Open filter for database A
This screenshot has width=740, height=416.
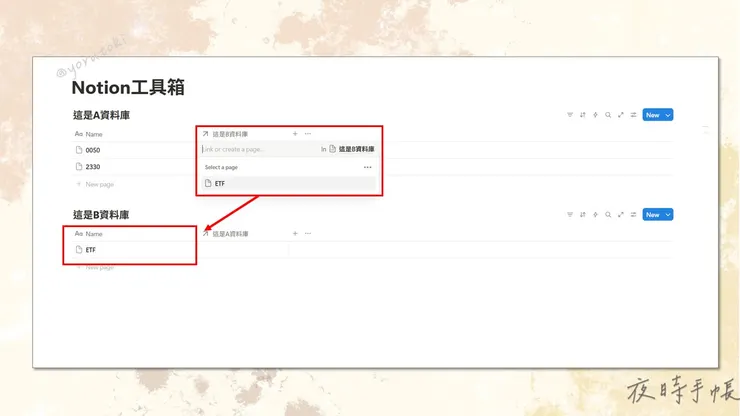(x=570, y=115)
